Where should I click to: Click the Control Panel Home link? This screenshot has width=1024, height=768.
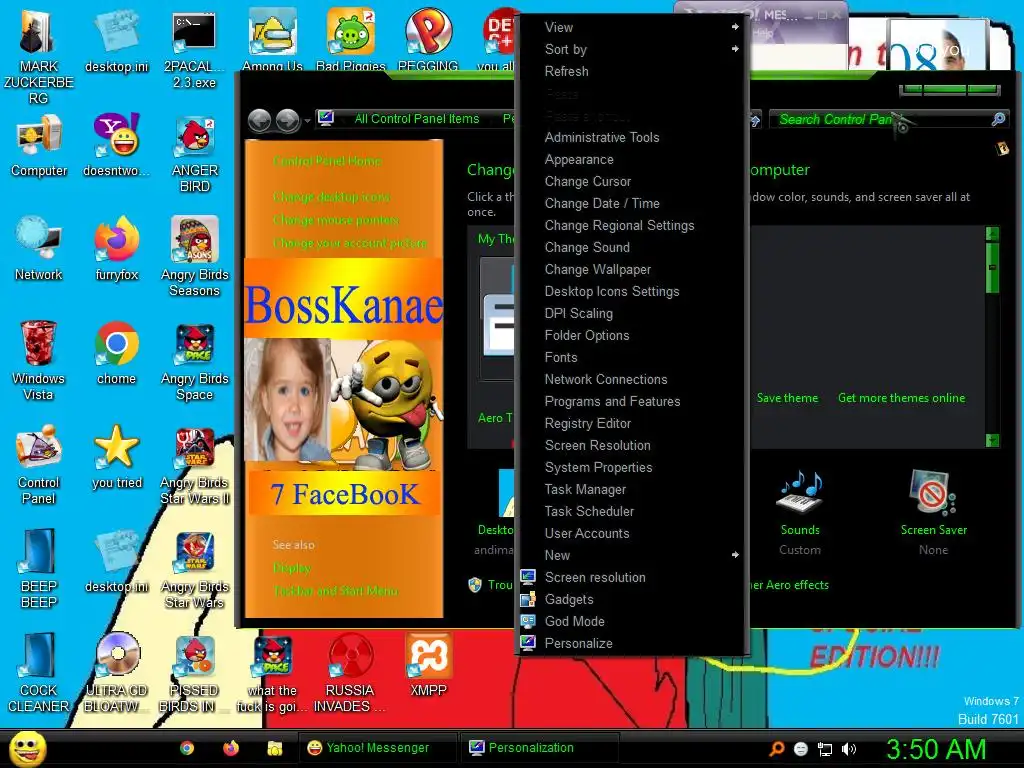click(x=327, y=161)
